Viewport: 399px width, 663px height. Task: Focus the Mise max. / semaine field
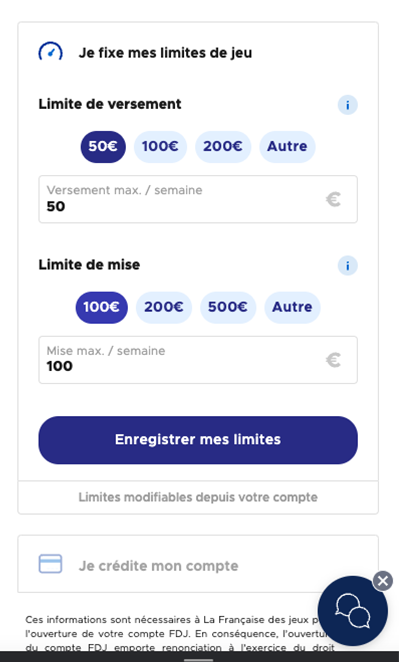198,360
